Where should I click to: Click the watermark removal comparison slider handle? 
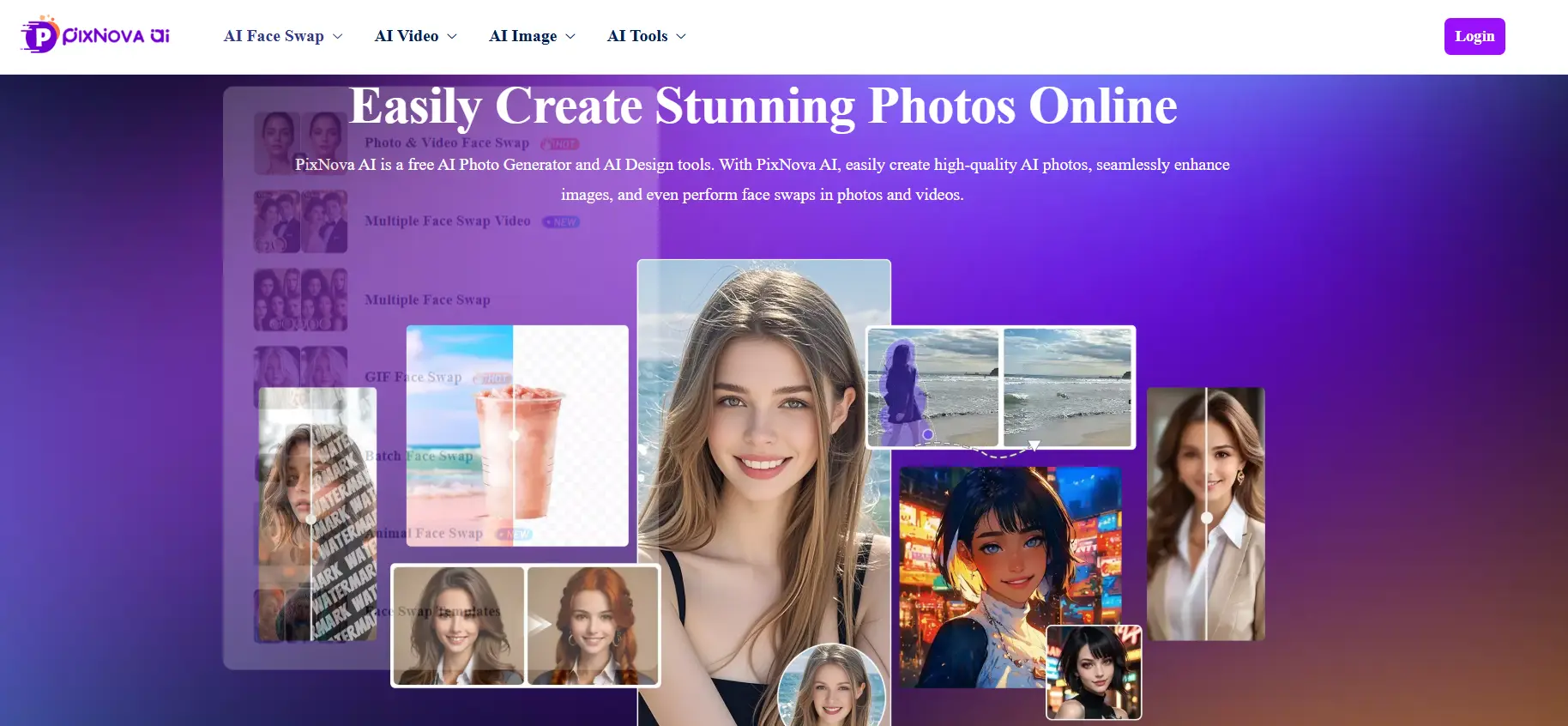(311, 519)
